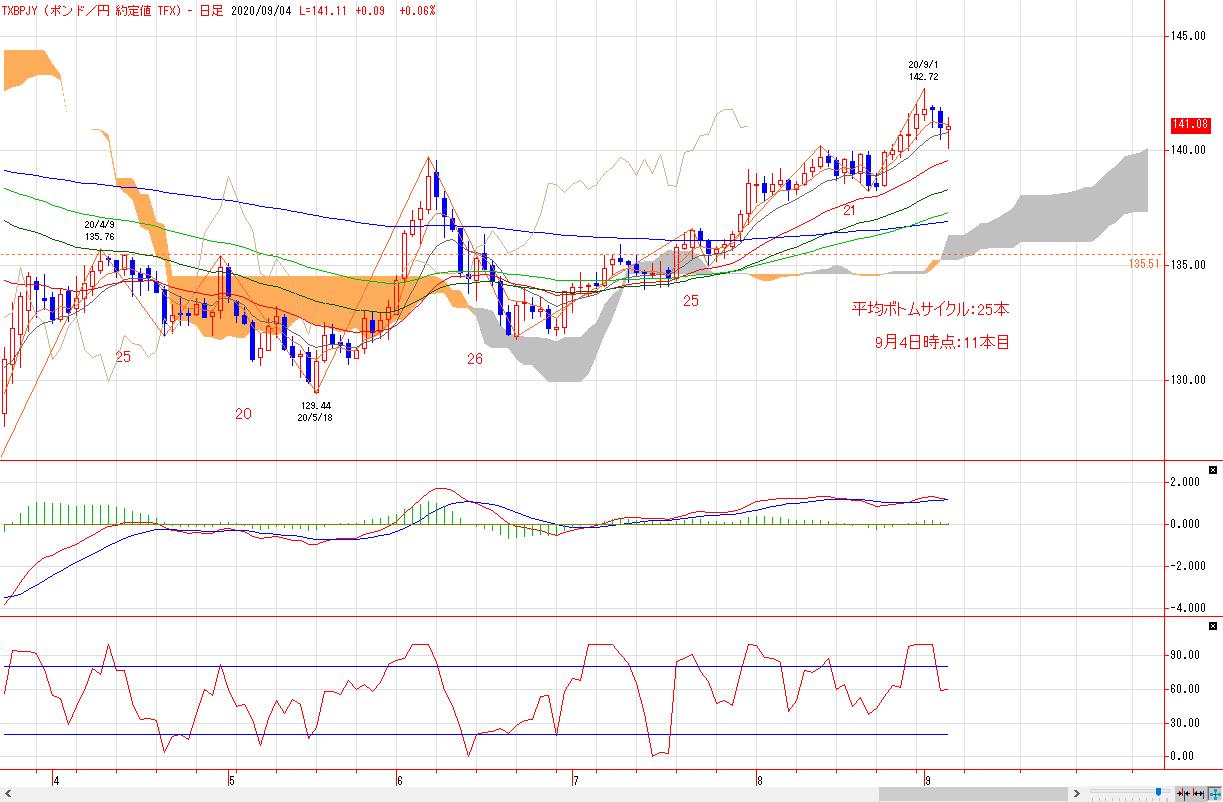Select the red 141.08 current price tag

1189,125
